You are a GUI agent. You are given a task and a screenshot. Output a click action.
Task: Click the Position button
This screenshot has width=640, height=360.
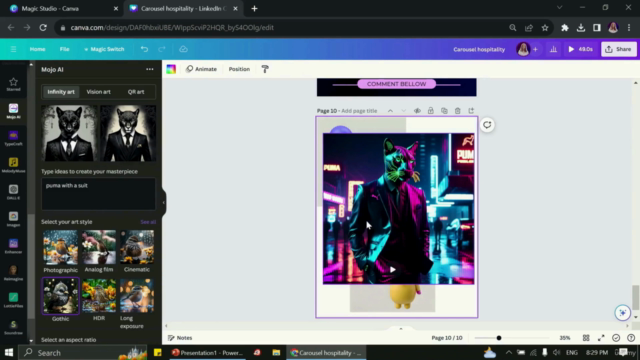coord(239,69)
